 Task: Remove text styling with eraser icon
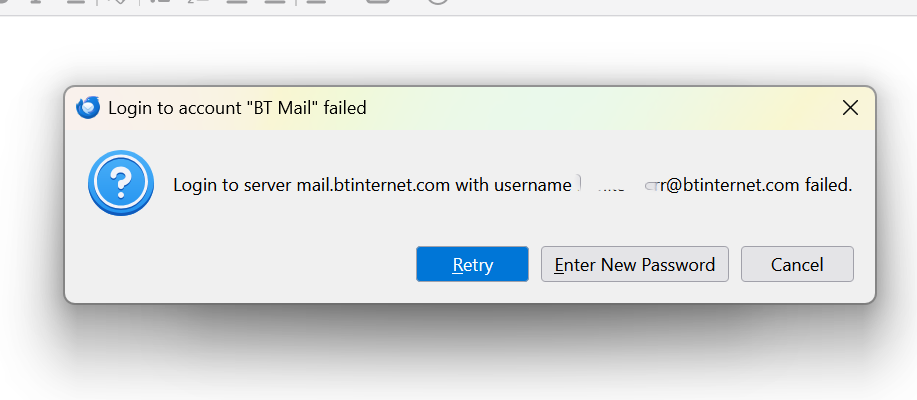point(118,2)
